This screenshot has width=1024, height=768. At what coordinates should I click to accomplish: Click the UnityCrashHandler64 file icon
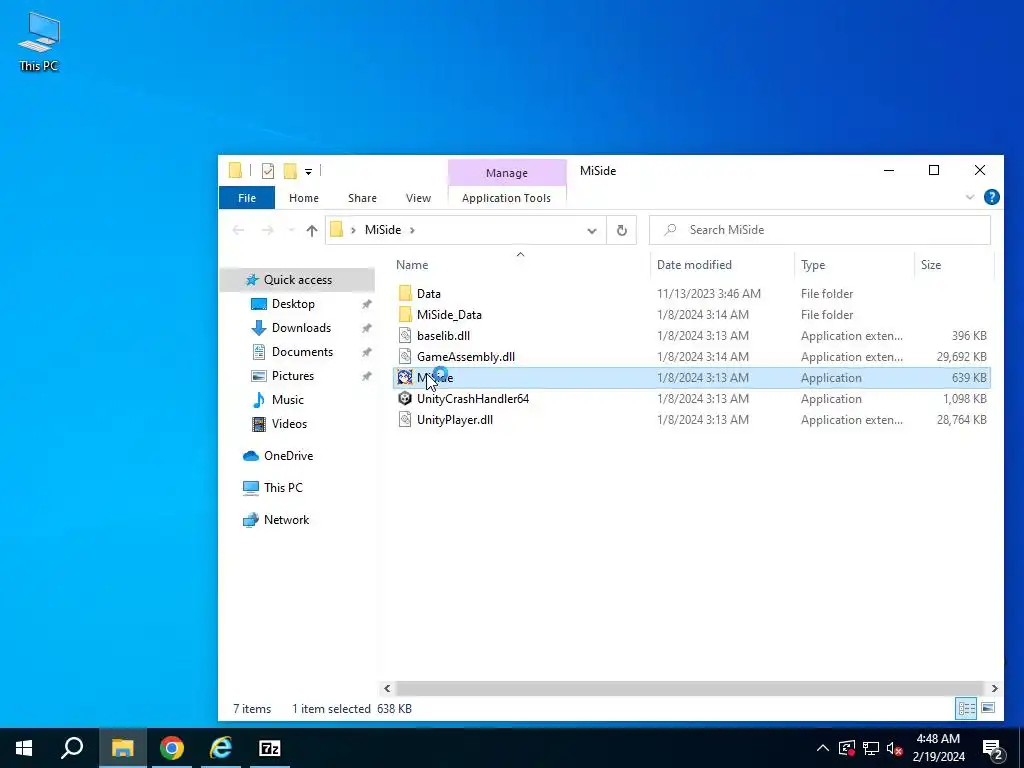(405, 398)
